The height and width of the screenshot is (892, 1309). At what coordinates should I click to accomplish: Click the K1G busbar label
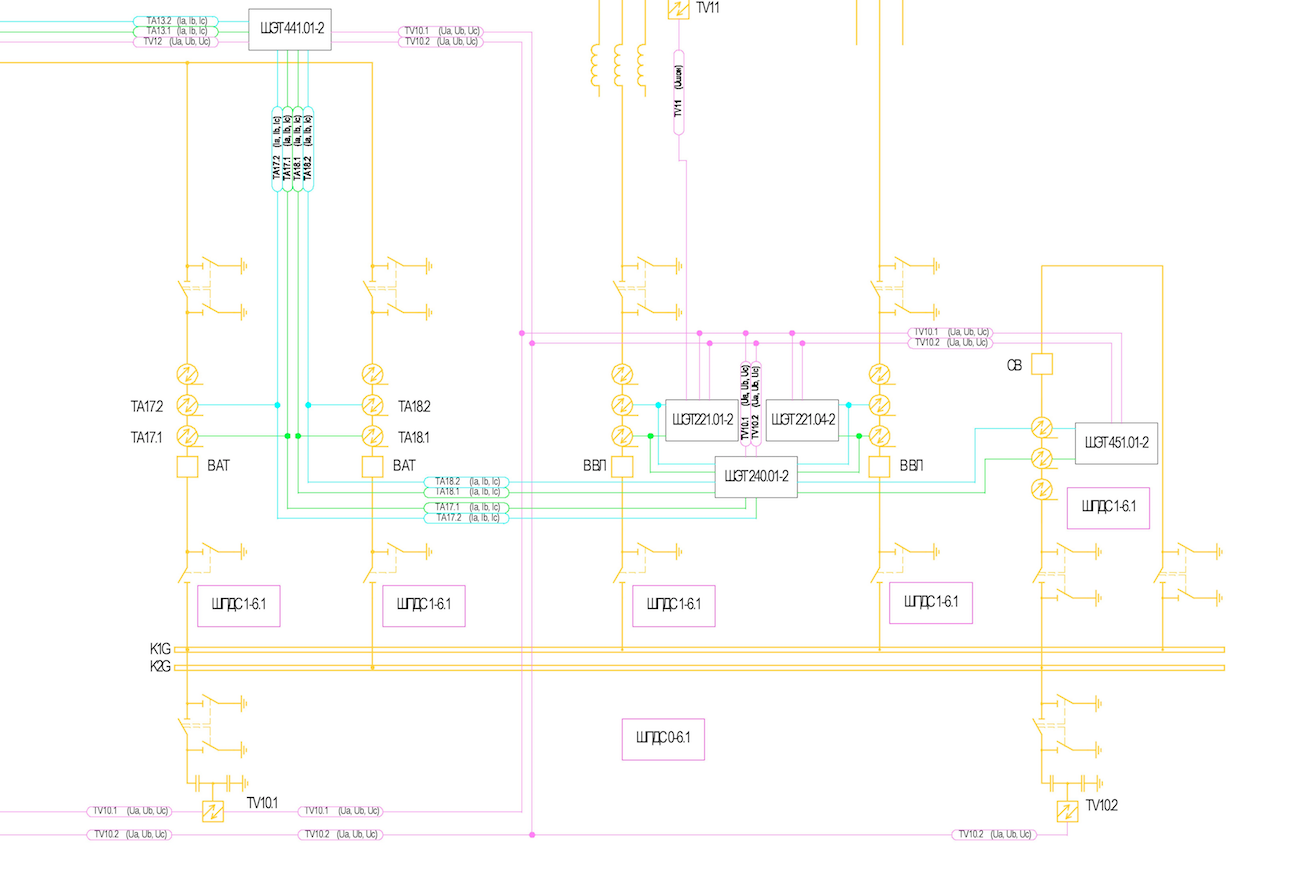pos(160,649)
